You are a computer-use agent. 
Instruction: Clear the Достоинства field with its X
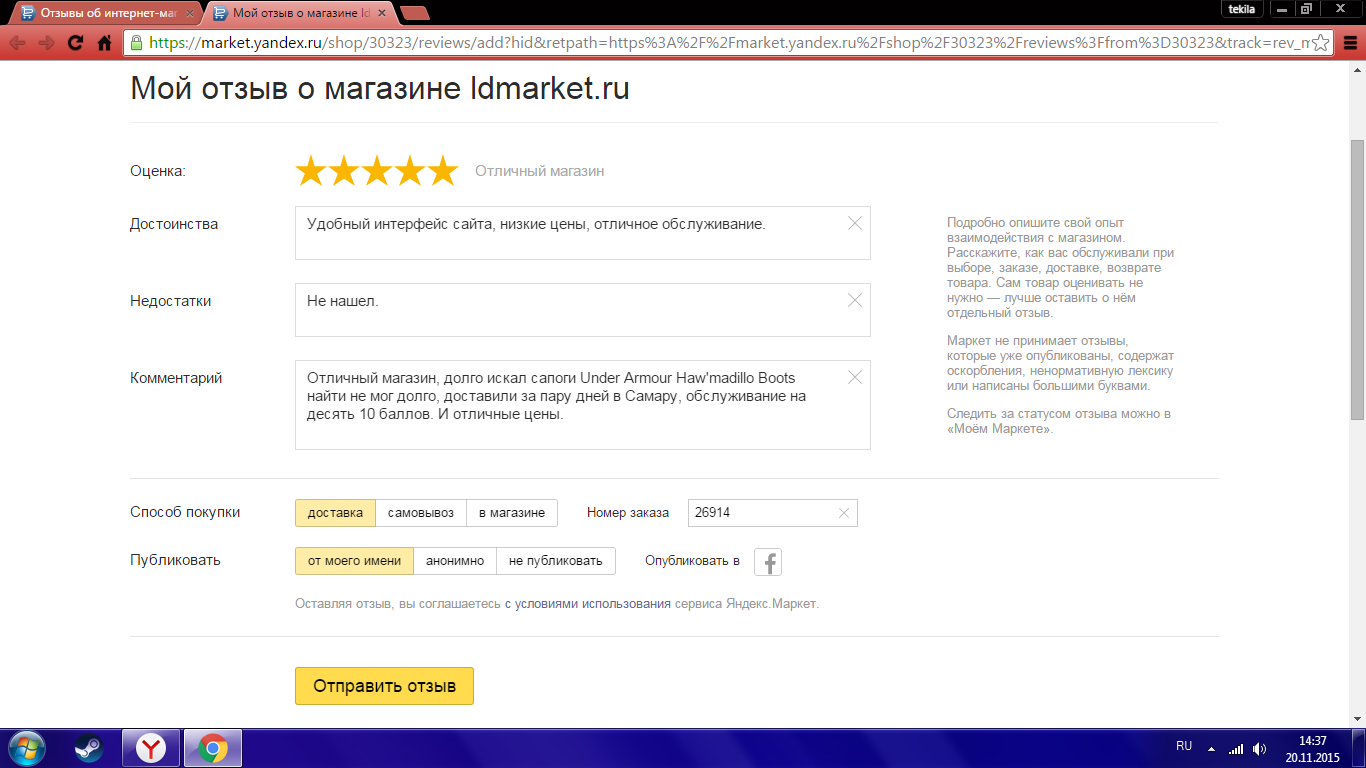855,223
